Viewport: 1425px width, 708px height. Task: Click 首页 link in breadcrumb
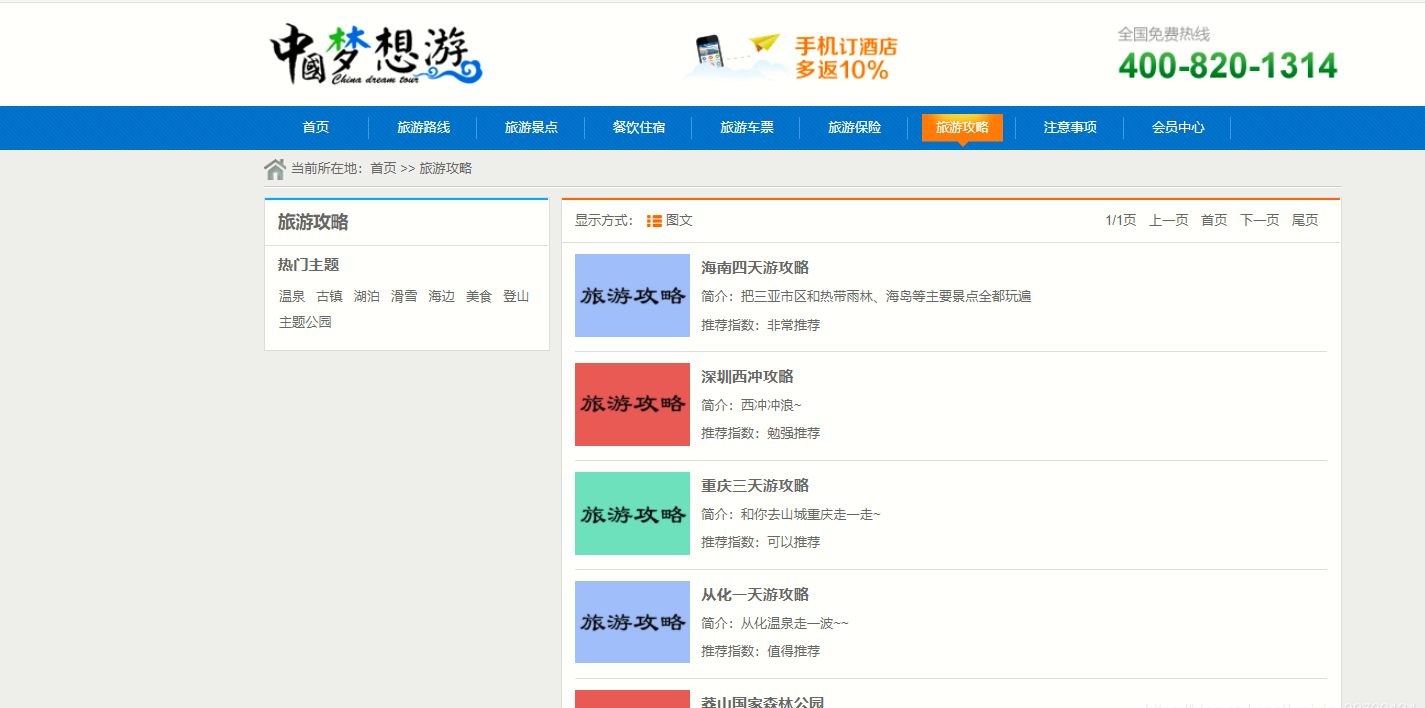coord(383,169)
